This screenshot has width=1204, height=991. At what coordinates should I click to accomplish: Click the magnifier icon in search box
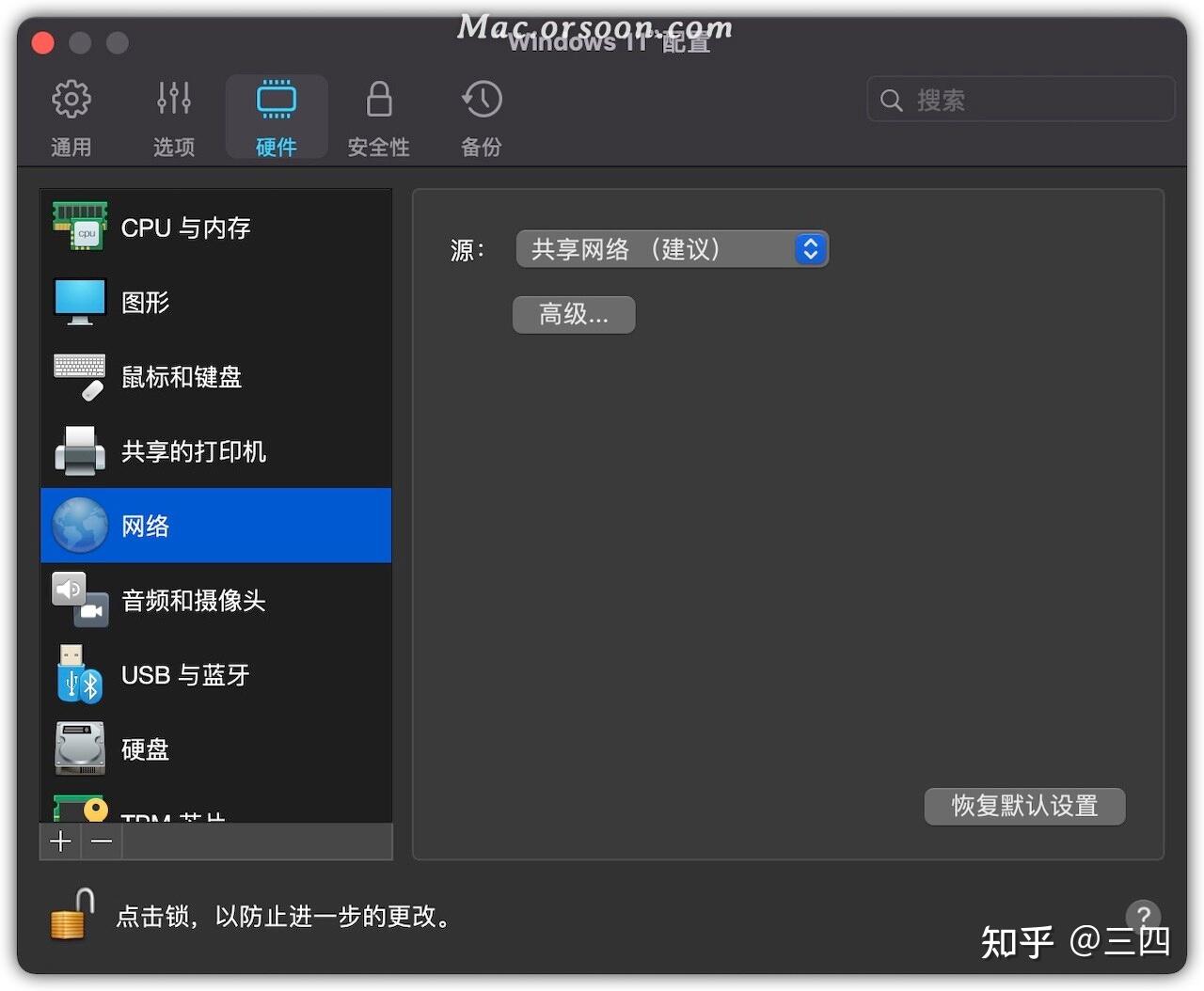point(891,100)
